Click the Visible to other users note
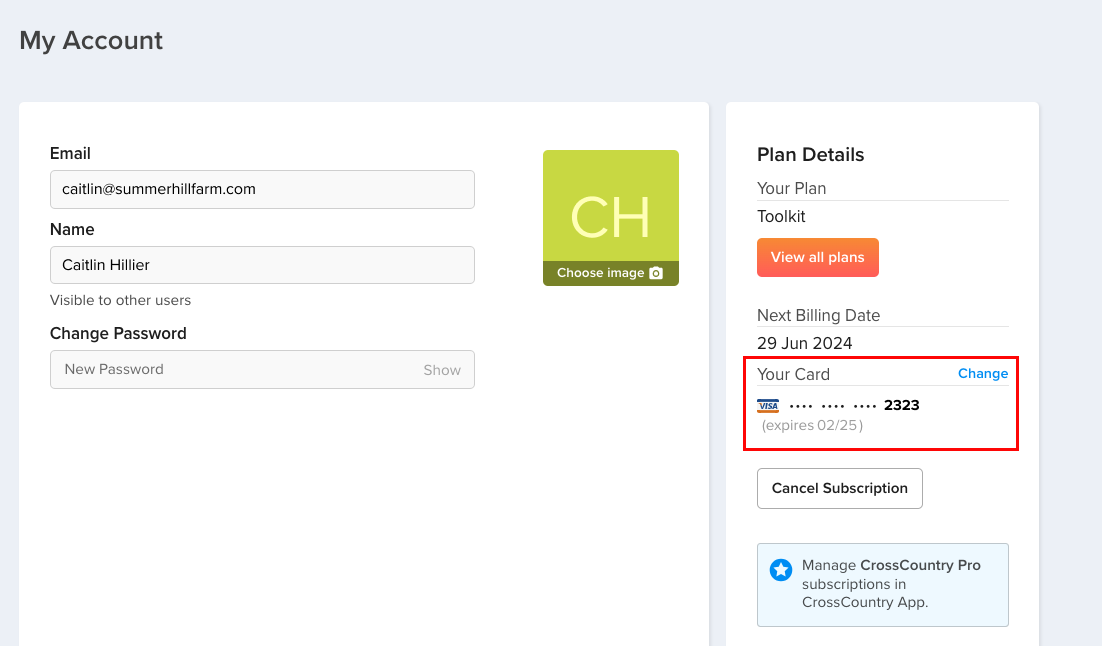The width and height of the screenshot is (1102, 646). [x=120, y=300]
